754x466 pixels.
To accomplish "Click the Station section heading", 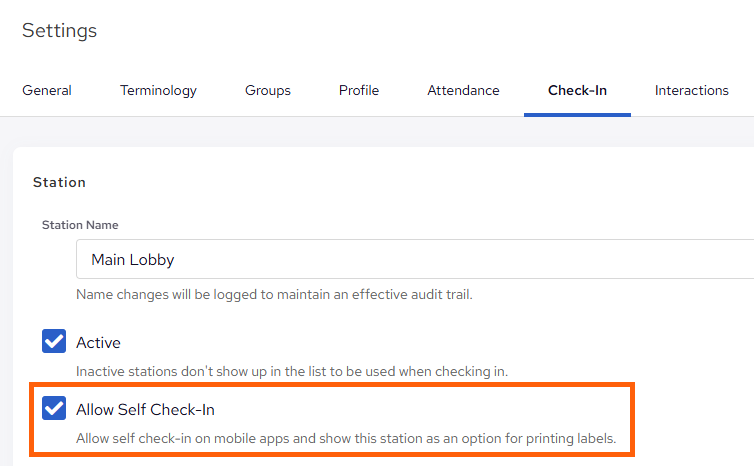I will [59, 182].
